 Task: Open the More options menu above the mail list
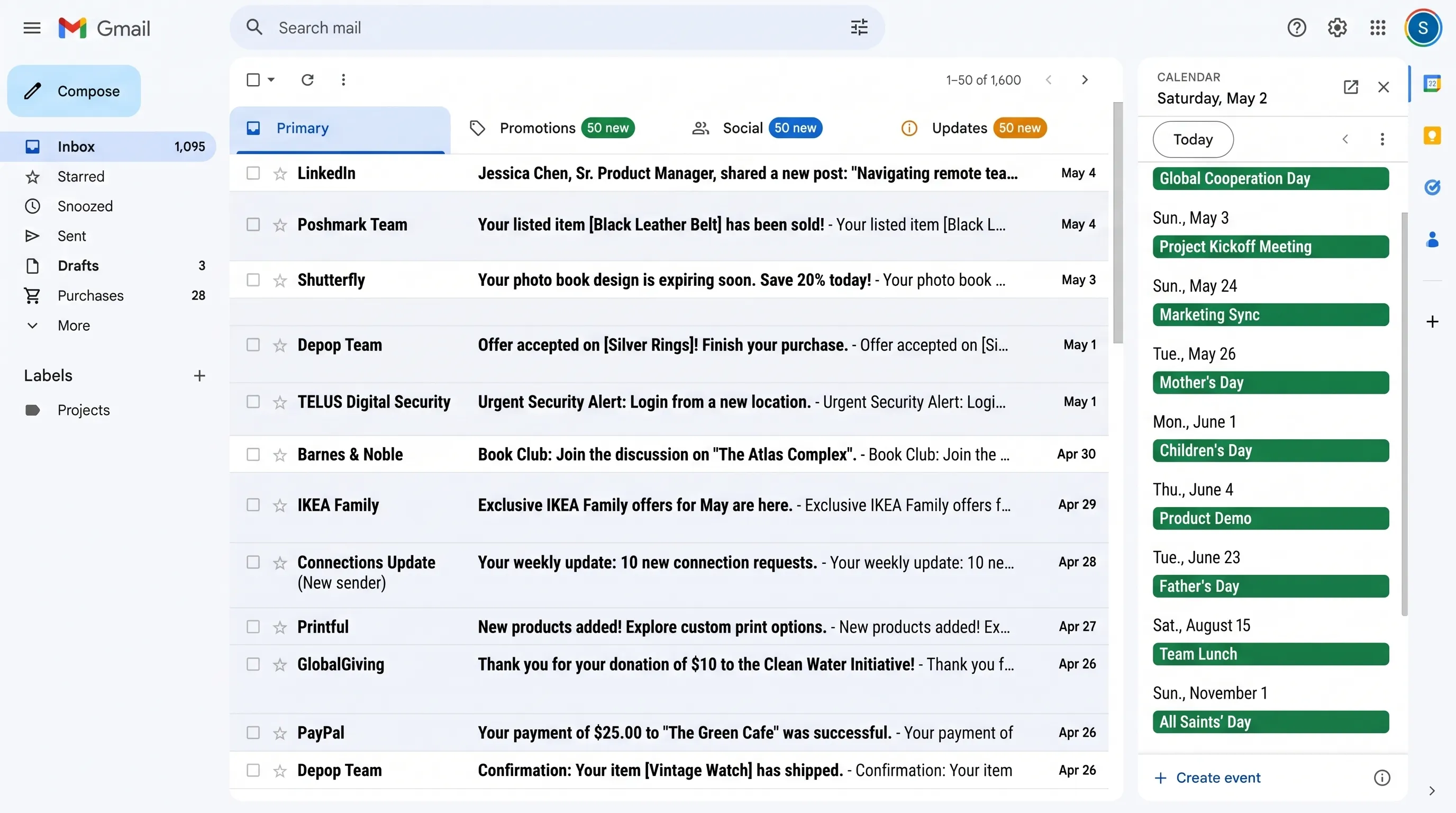pyautogui.click(x=343, y=80)
